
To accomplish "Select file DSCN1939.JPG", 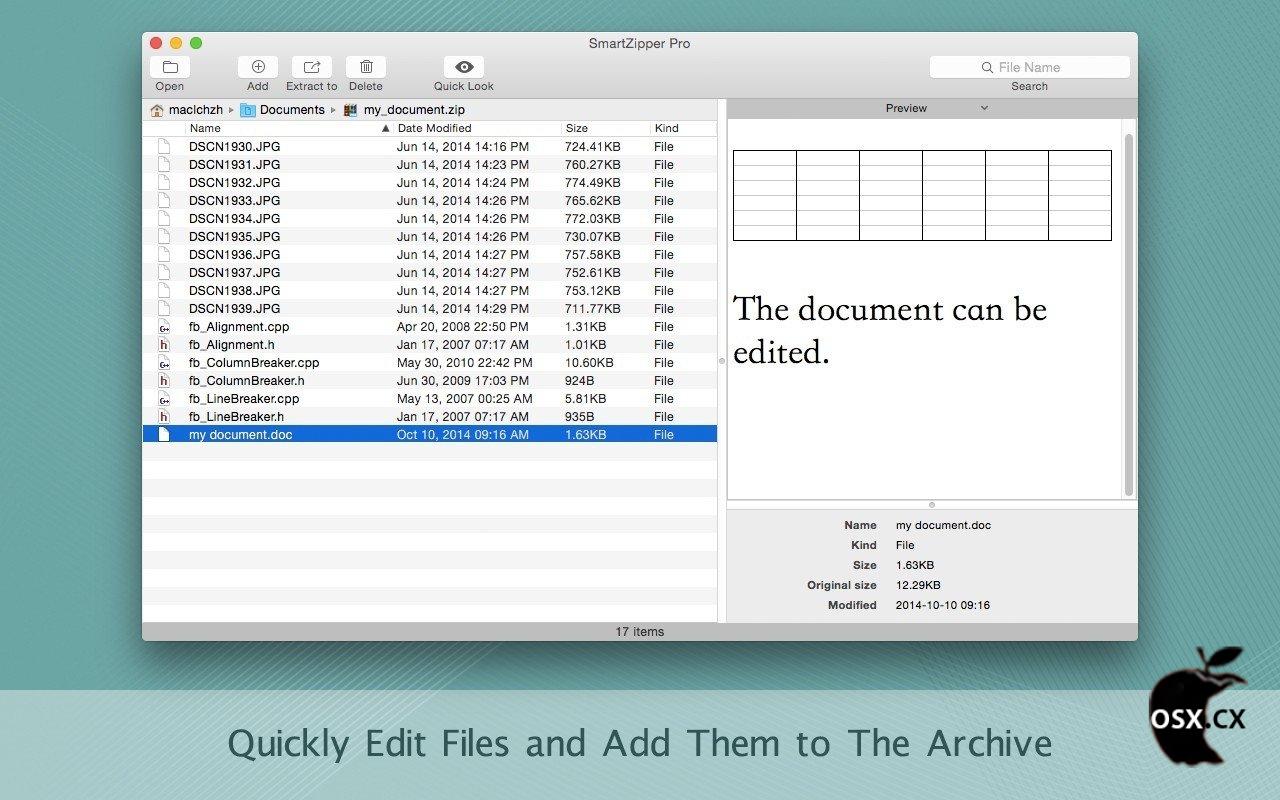I will (x=430, y=309).
